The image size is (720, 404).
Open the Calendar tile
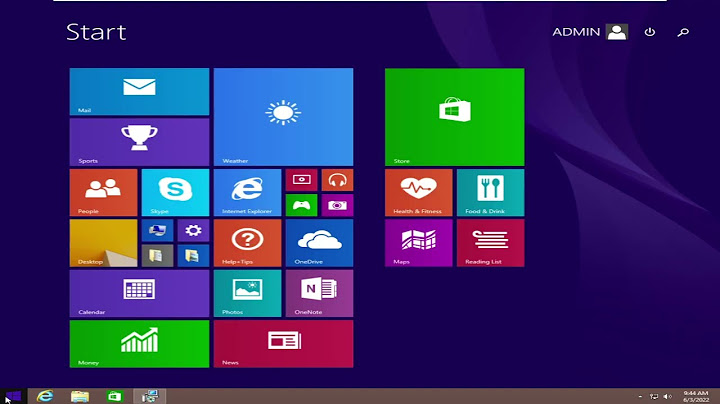[139, 293]
